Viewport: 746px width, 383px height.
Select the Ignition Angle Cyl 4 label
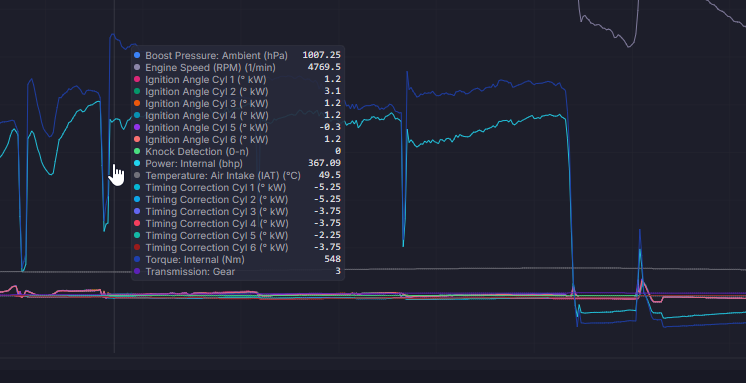tap(207, 116)
